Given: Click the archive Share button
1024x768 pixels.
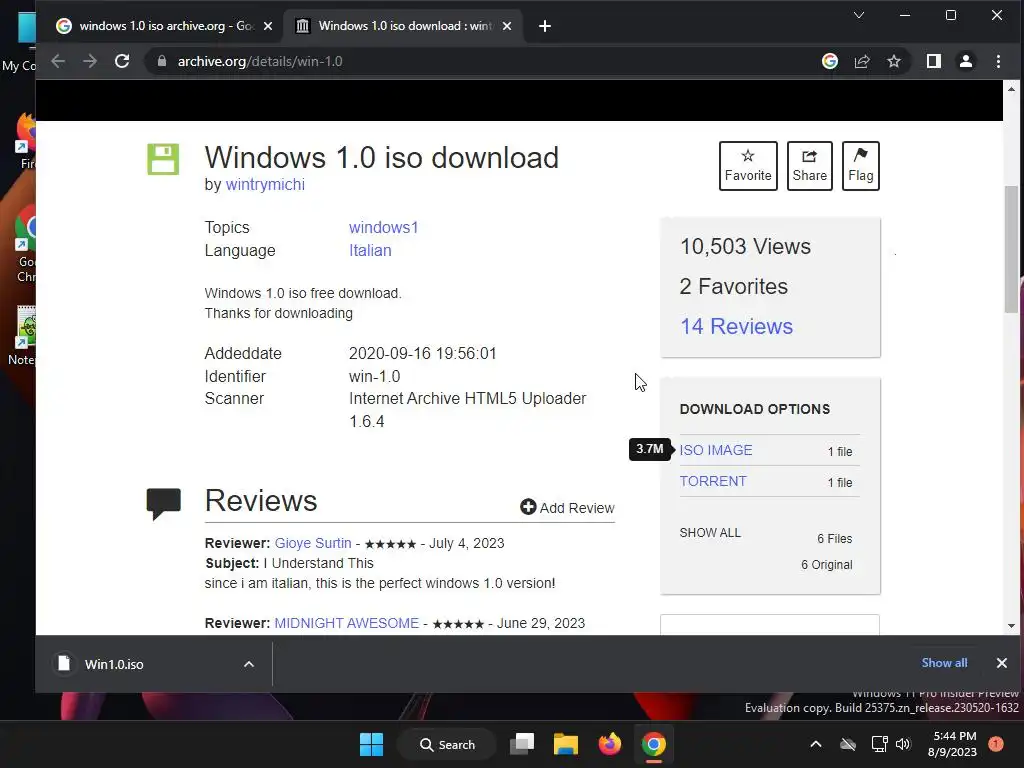Looking at the screenshot, I should [x=809, y=166].
